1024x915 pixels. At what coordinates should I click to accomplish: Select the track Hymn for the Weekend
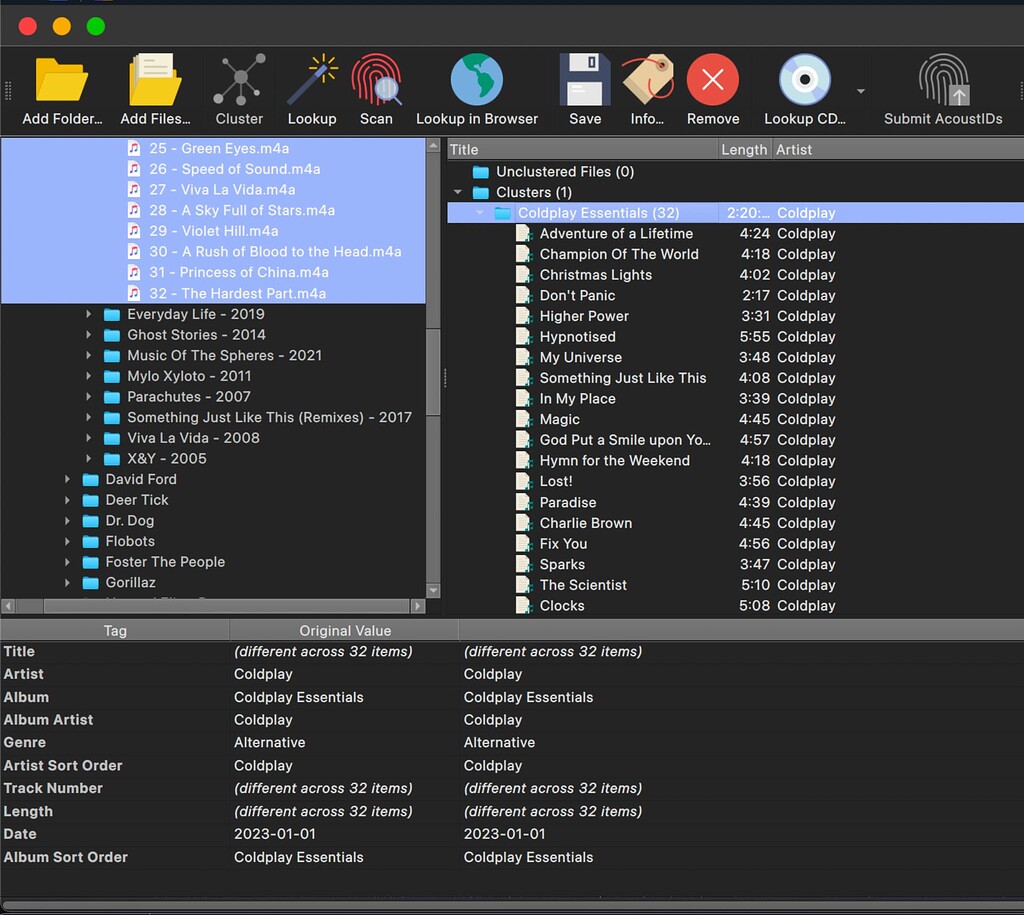pyautogui.click(x=615, y=460)
